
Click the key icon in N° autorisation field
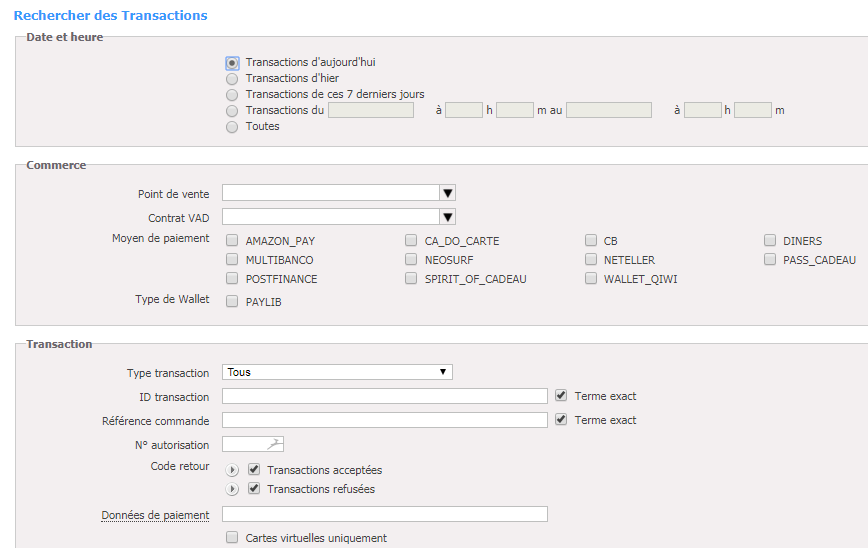coord(275,444)
